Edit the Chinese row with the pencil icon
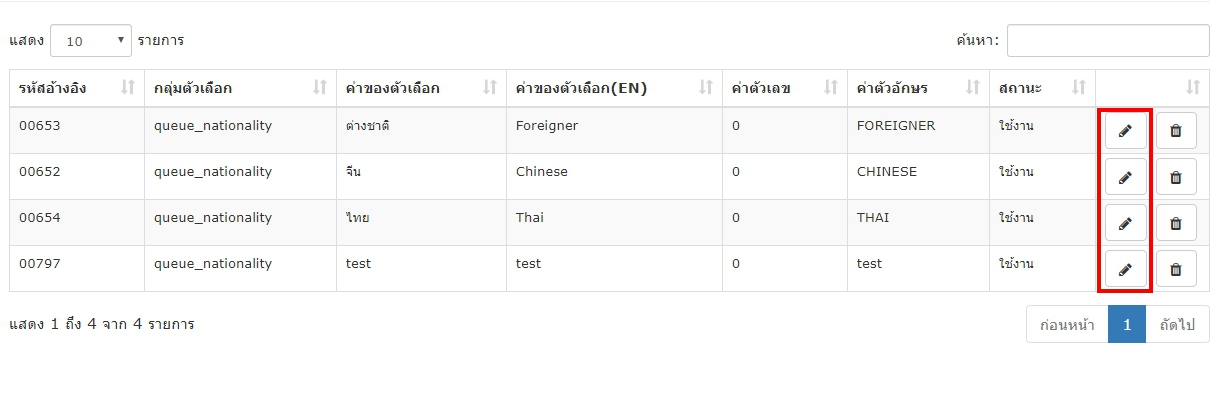The height and width of the screenshot is (400, 1218). tap(1125, 177)
